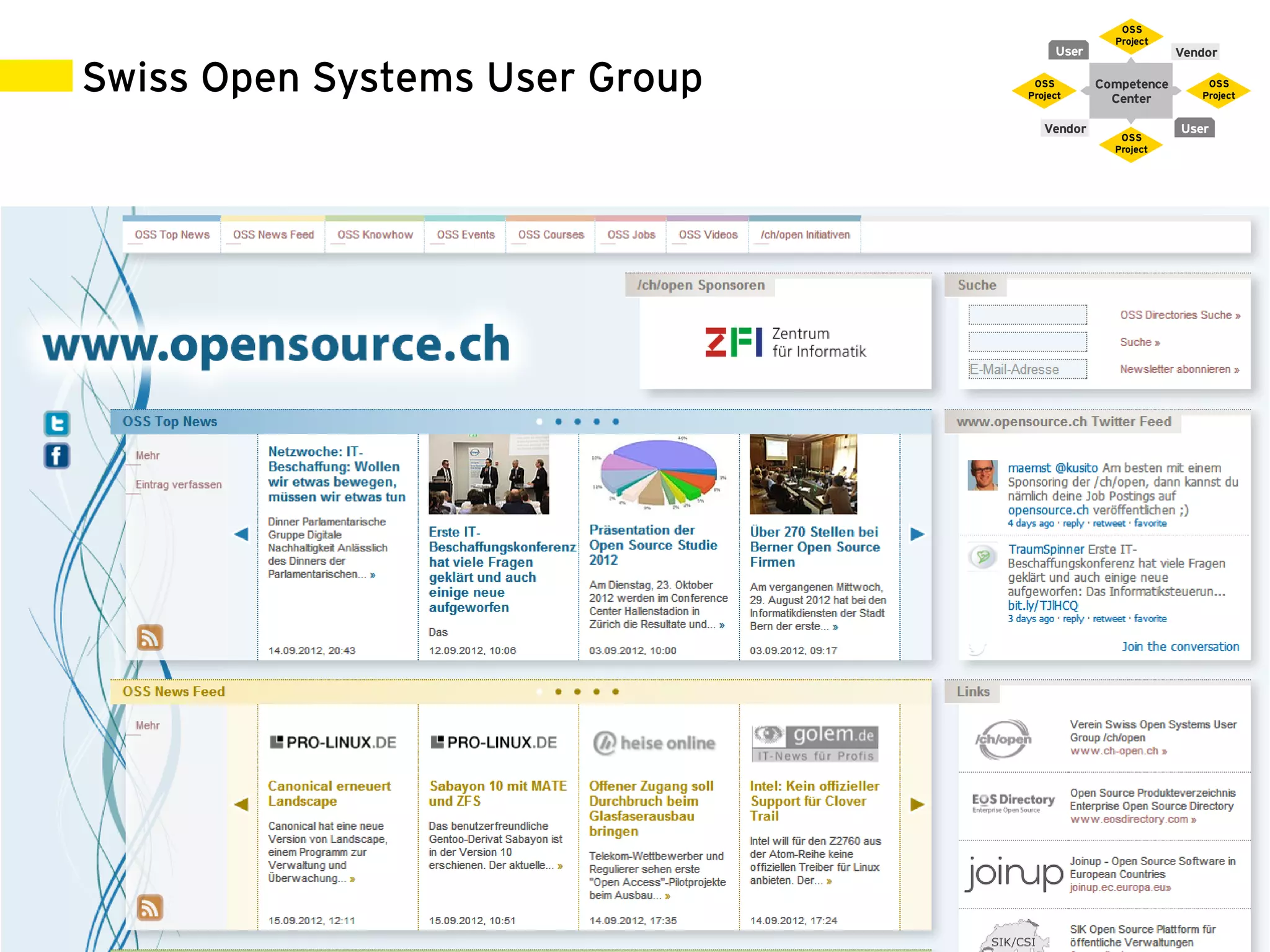Open Sabayon 10 mit MATE und ZFS

pyautogui.click(x=498, y=794)
